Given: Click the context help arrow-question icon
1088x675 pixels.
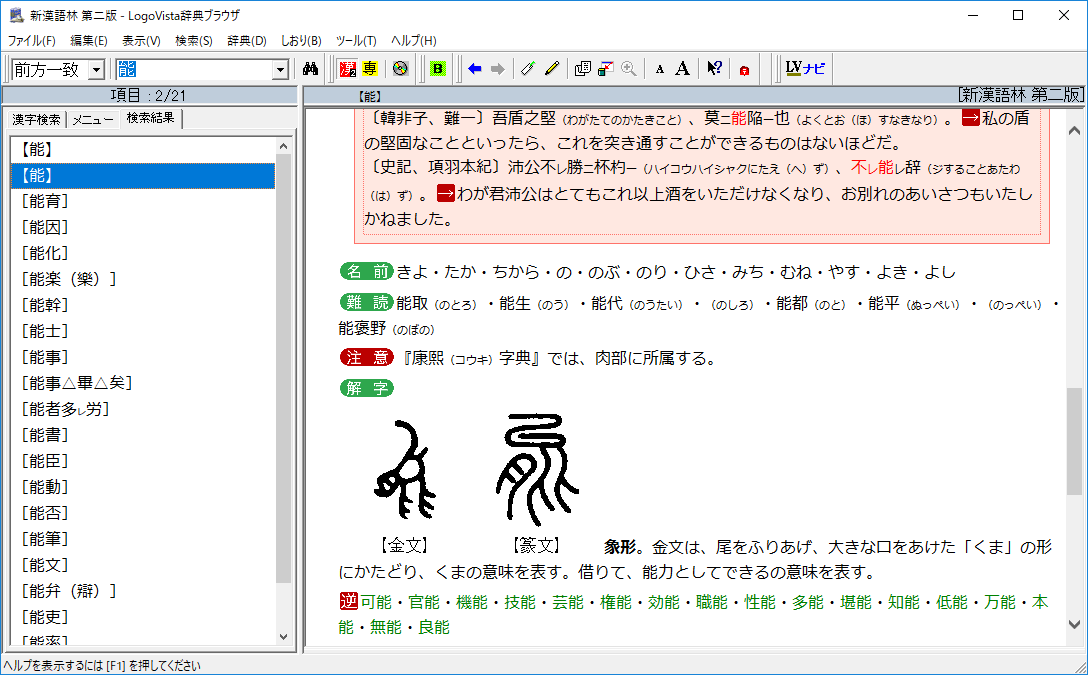Looking at the screenshot, I should pyautogui.click(x=714, y=69).
